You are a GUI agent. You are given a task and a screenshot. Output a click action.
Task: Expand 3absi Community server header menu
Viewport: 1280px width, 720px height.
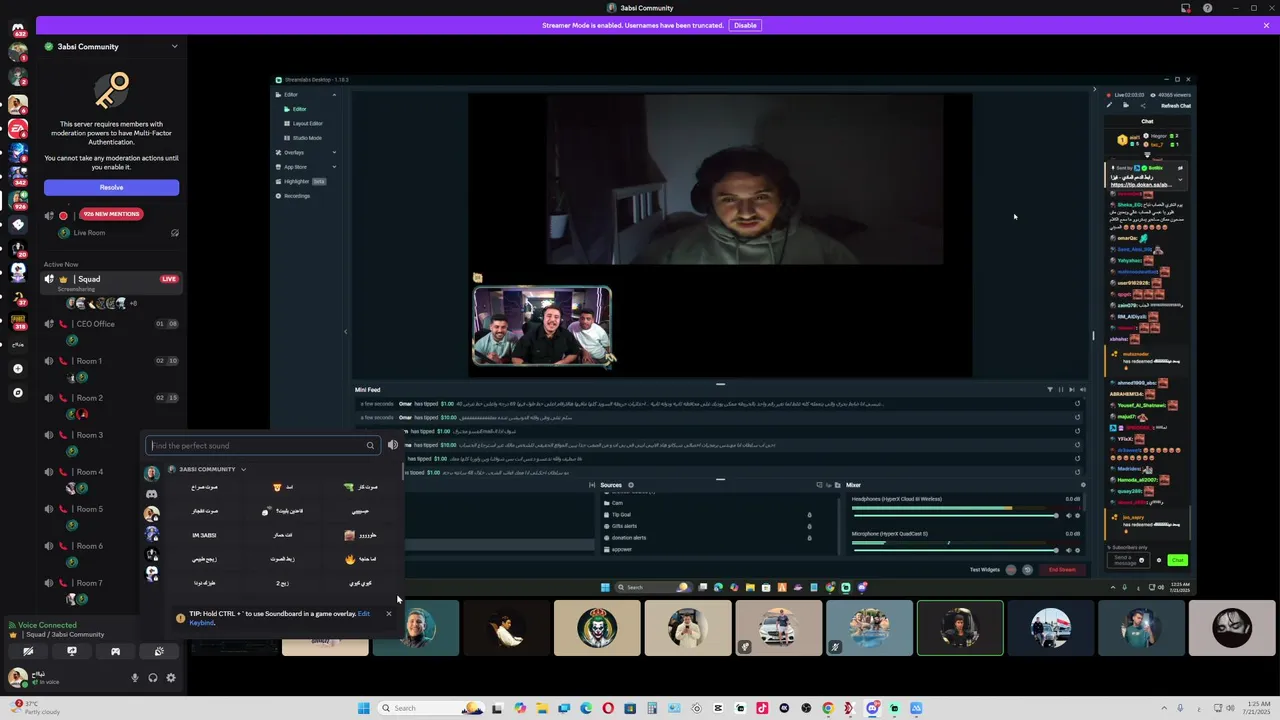pyautogui.click(x=174, y=46)
